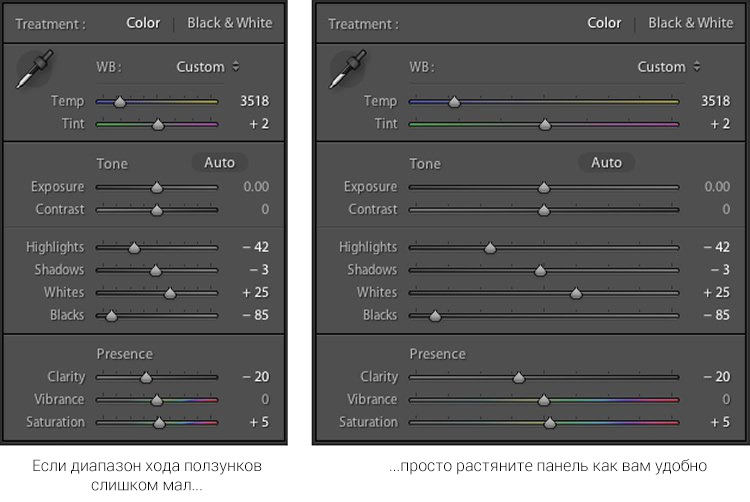
Task: Click the Blacks value -85 in right panel
Action: tap(716, 315)
